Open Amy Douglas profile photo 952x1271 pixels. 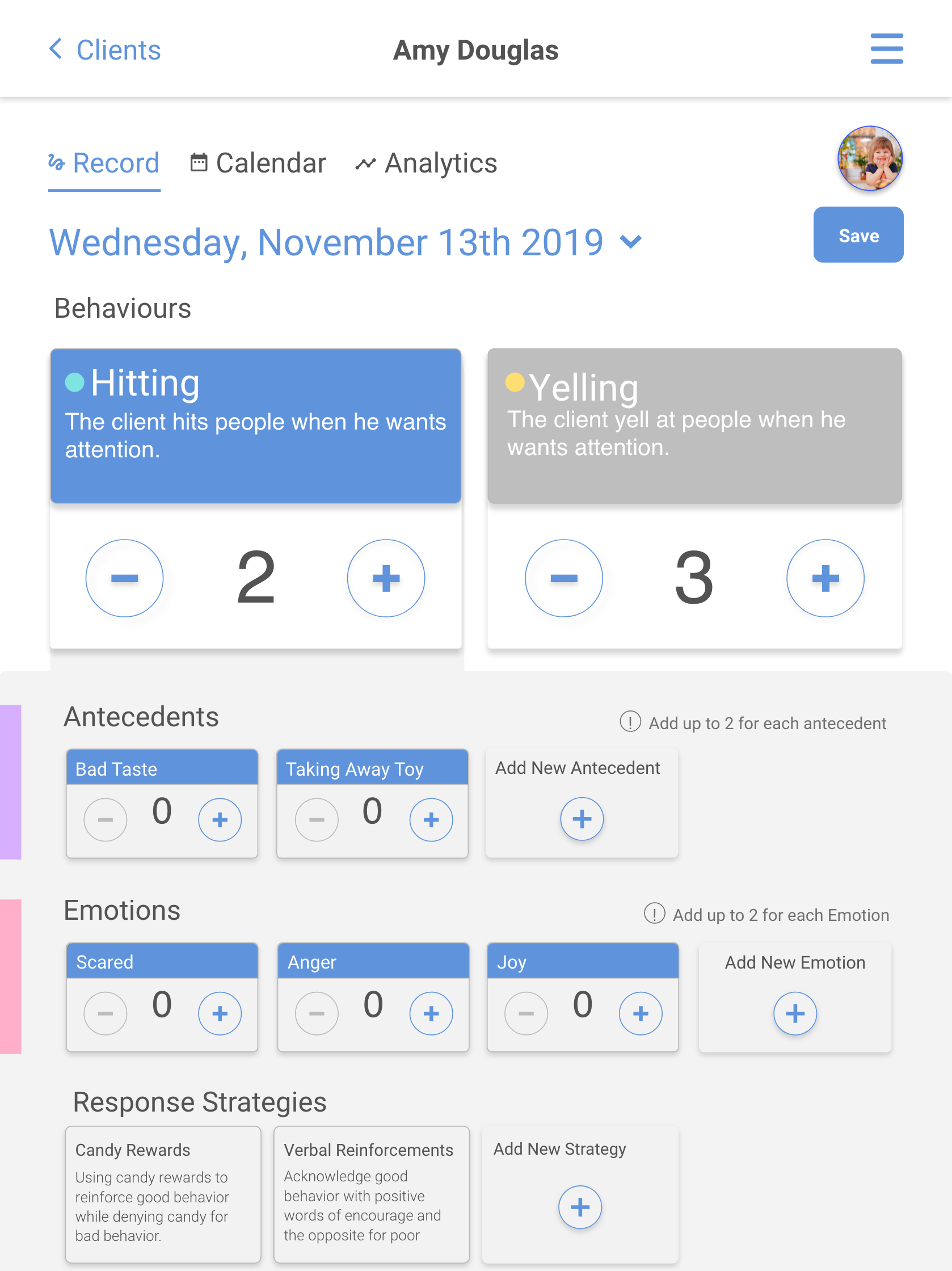(x=869, y=158)
